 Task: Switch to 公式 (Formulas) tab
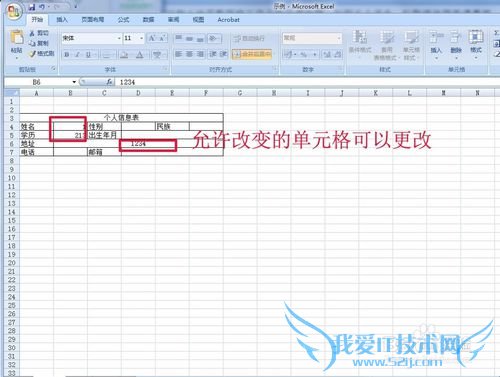coord(123,20)
